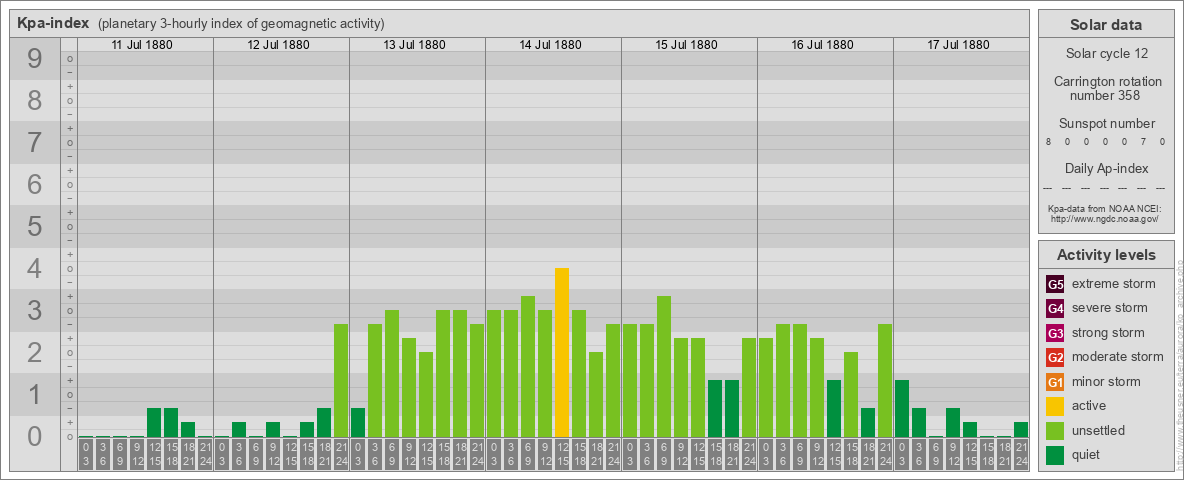Select the 16 Jul 1880 date header
The height and width of the screenshot is (480, 1184).
pyautogui.click(x=822, y=45)
